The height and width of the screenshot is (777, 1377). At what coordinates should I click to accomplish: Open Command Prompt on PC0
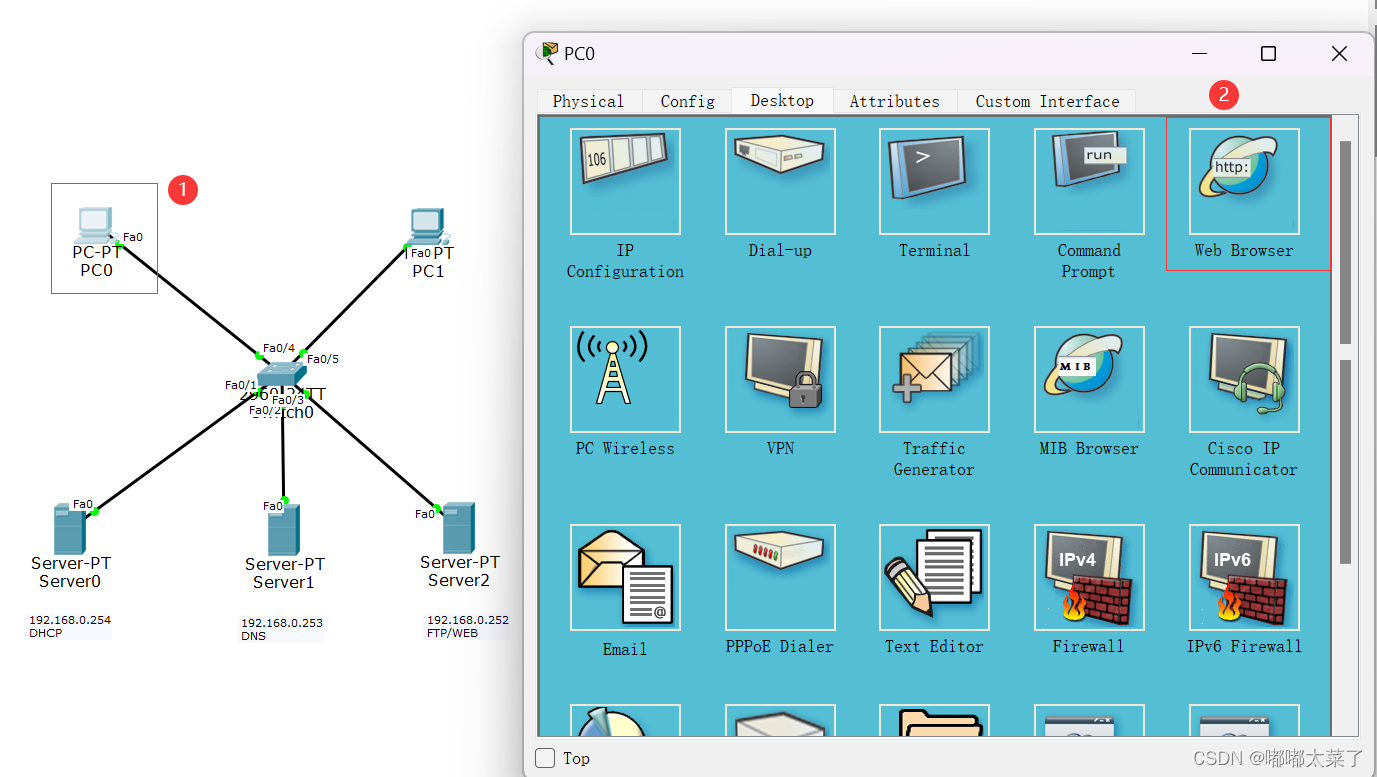click(x=1089, y=181)
